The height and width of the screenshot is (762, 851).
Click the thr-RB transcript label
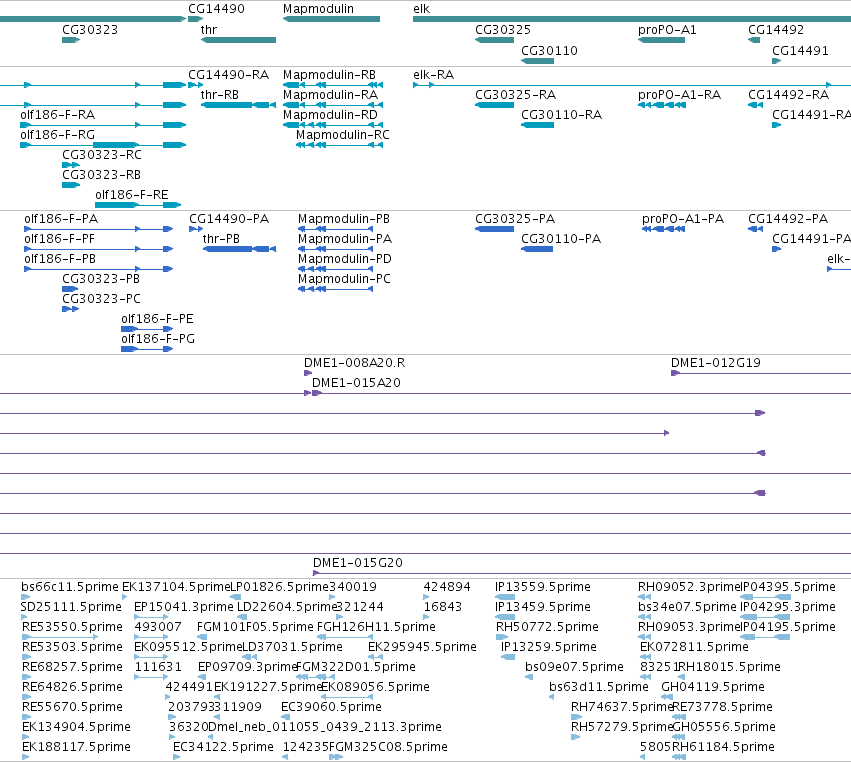pyautogui.click(x=219, y=94)
